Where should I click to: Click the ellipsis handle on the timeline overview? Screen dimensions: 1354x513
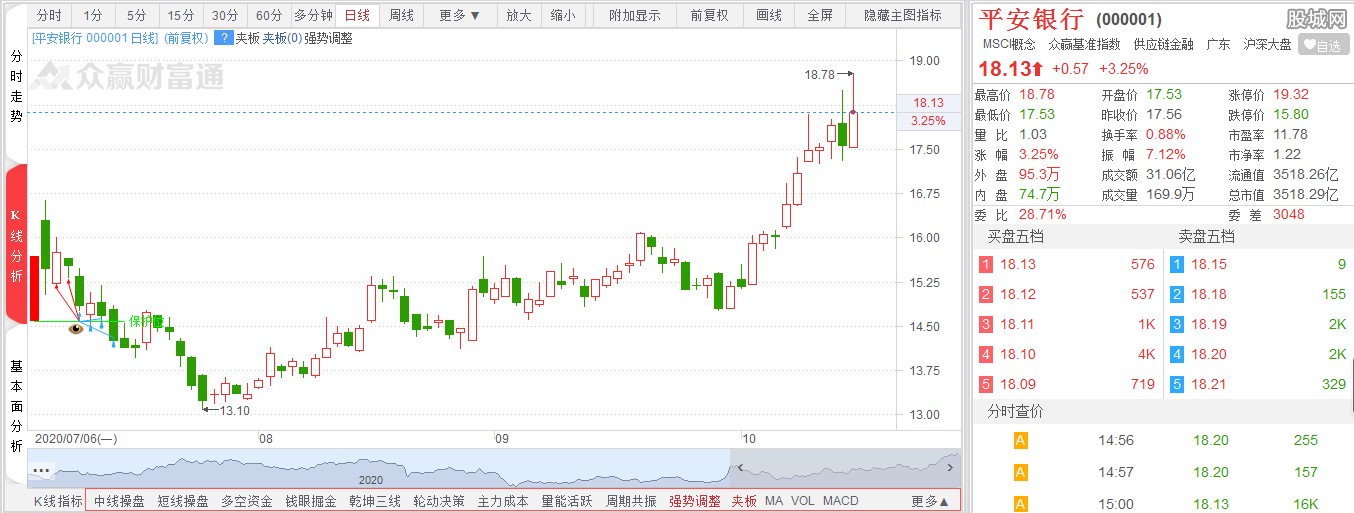point(41,469)
